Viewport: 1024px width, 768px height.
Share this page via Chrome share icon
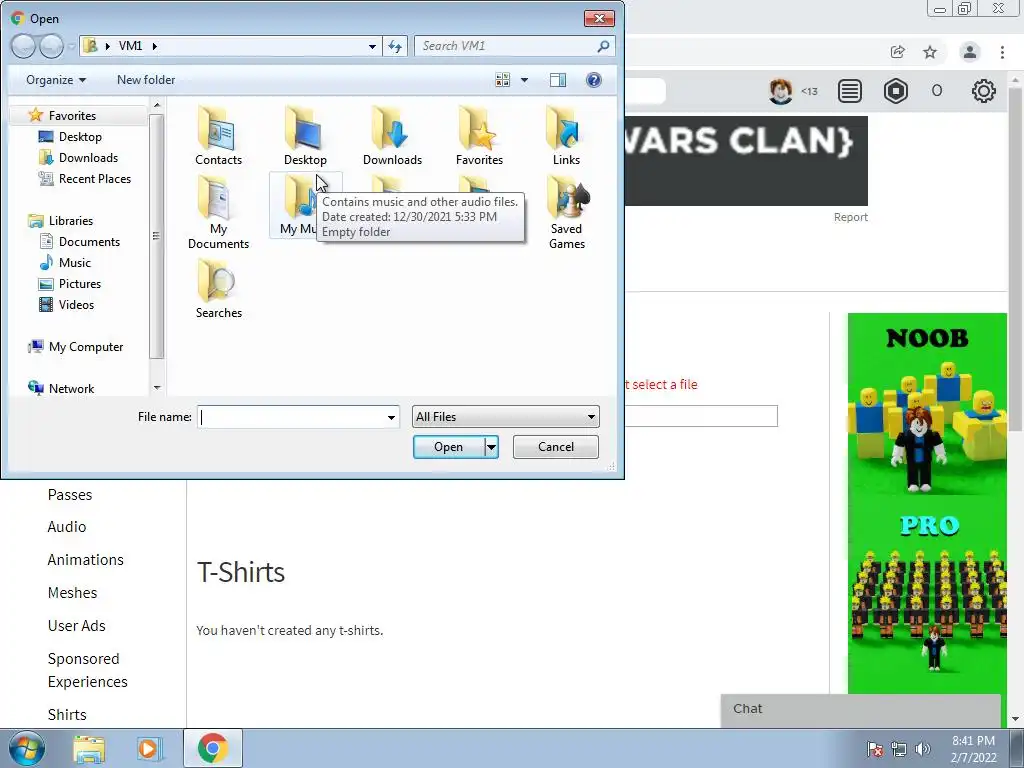click(x=898, y=52)
